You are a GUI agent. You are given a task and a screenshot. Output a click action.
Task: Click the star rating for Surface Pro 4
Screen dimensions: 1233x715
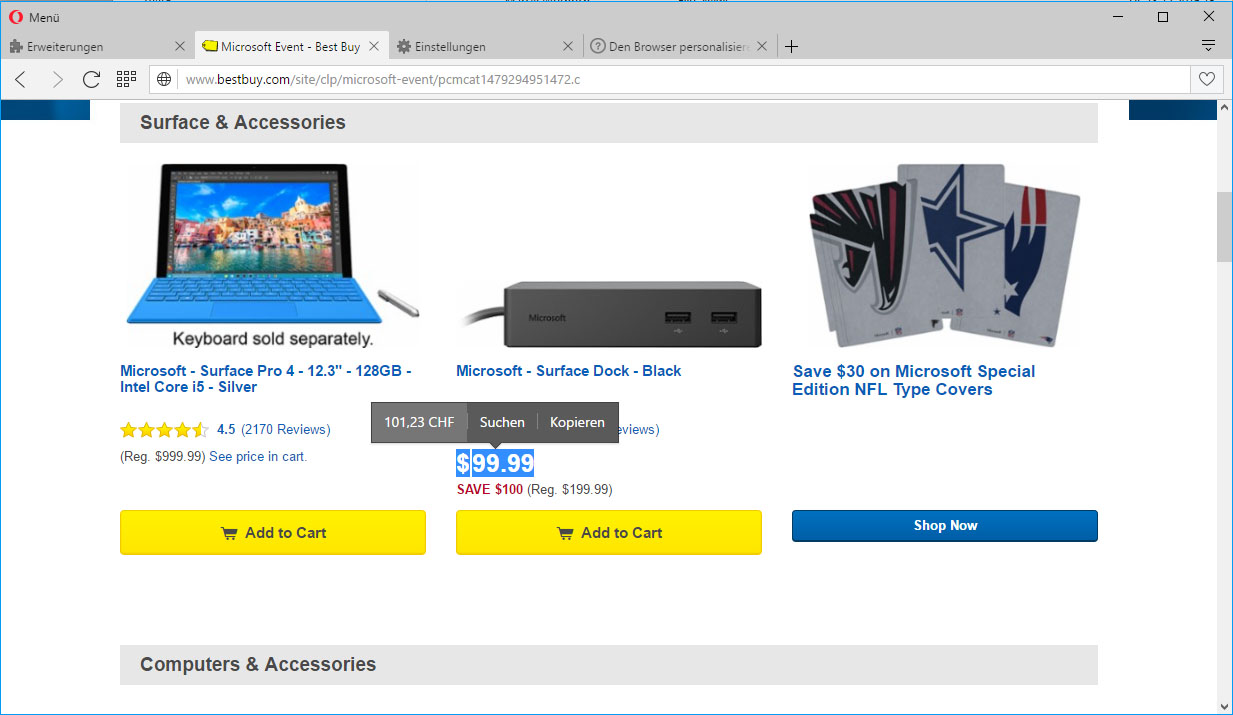[164, 430]
